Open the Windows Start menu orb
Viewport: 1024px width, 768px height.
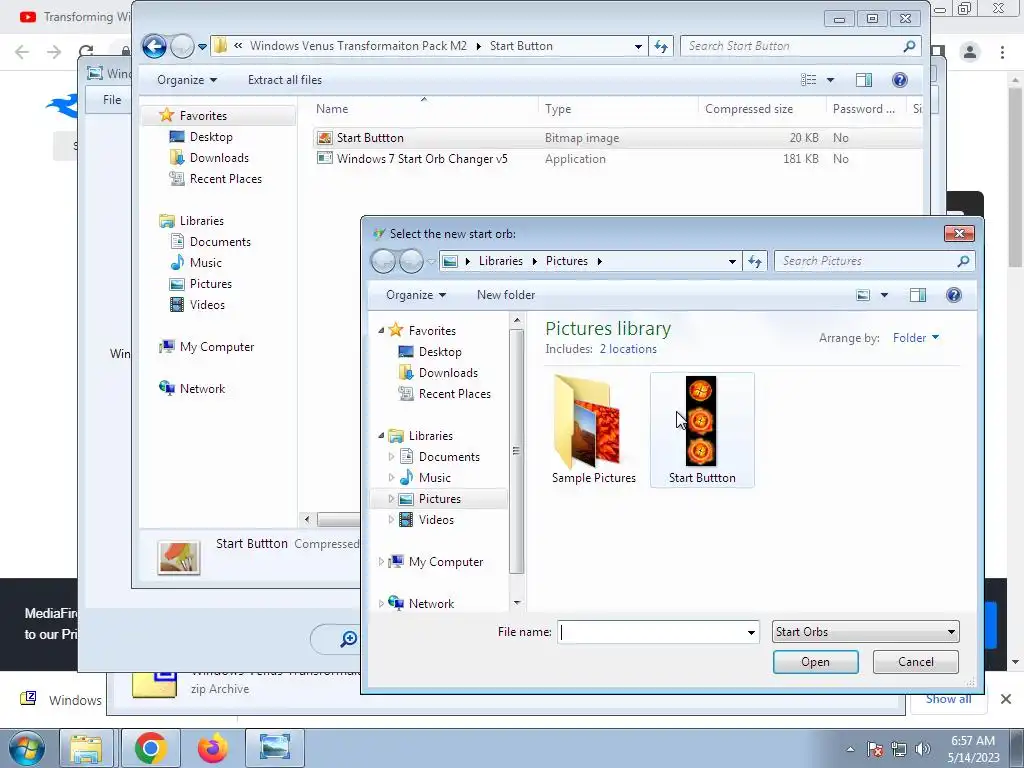coord(25,748)
